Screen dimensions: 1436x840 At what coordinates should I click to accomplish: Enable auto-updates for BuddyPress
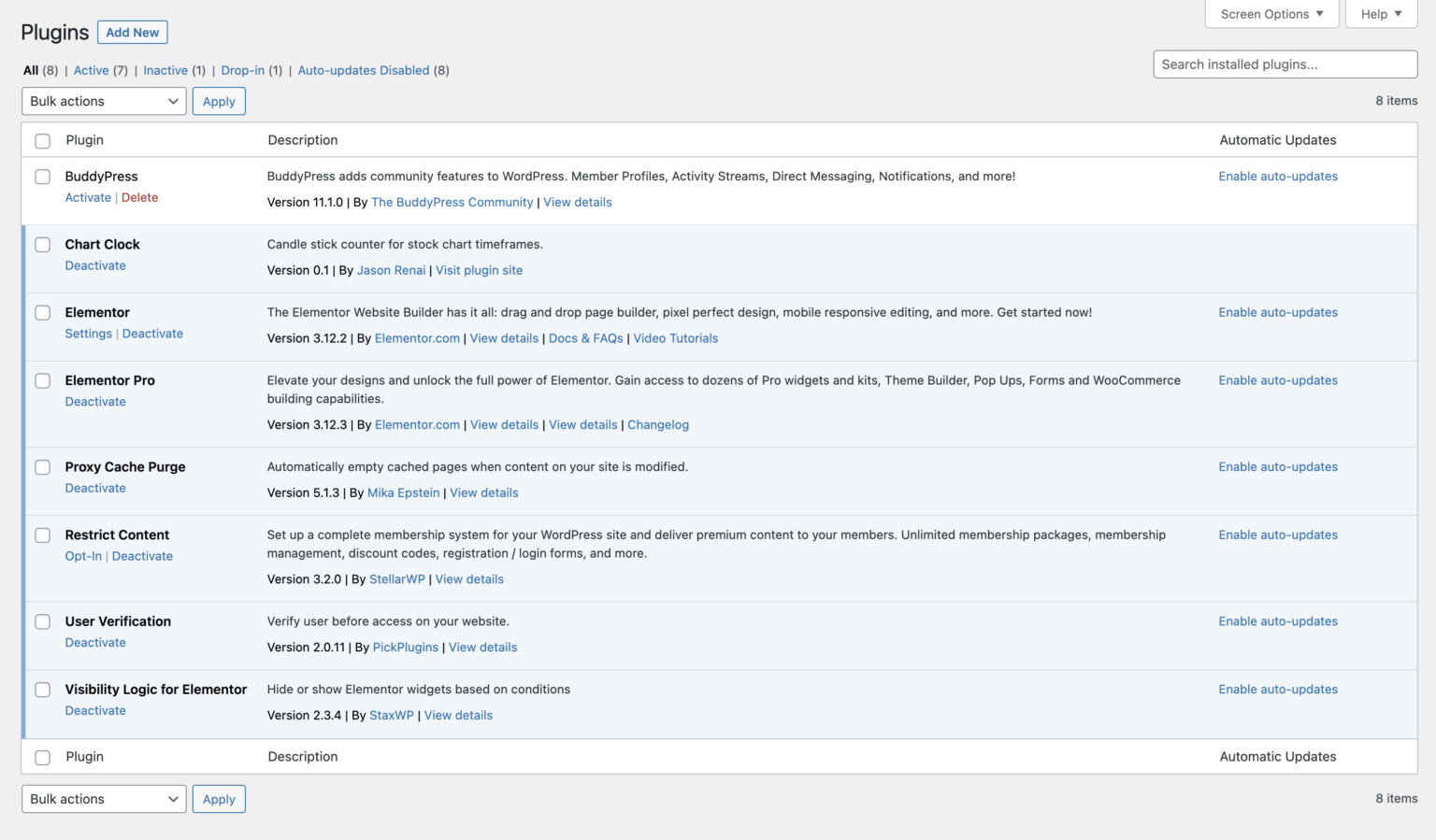(x=1278, y=177)
